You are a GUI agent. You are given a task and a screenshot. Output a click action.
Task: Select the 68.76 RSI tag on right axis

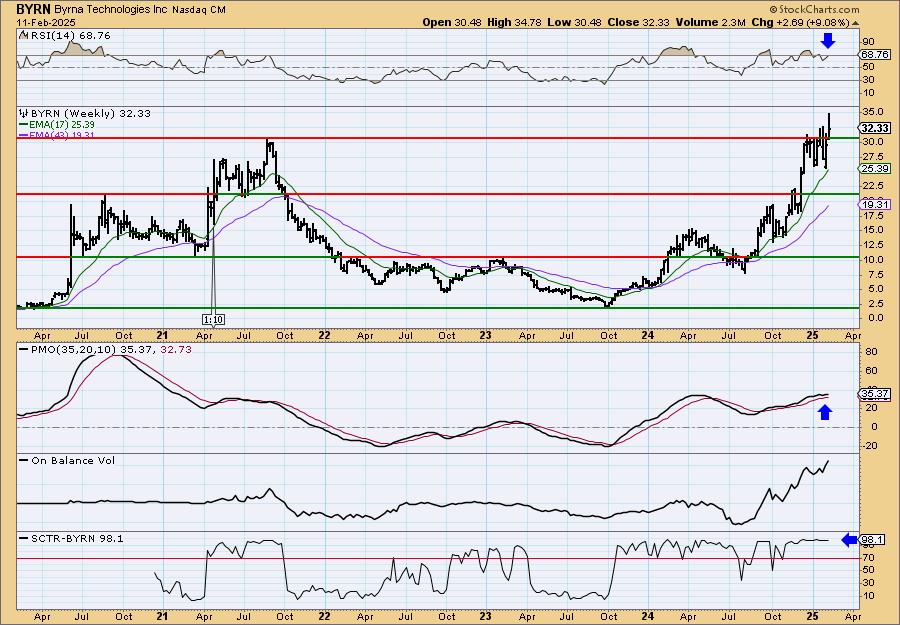click(875, 55)
